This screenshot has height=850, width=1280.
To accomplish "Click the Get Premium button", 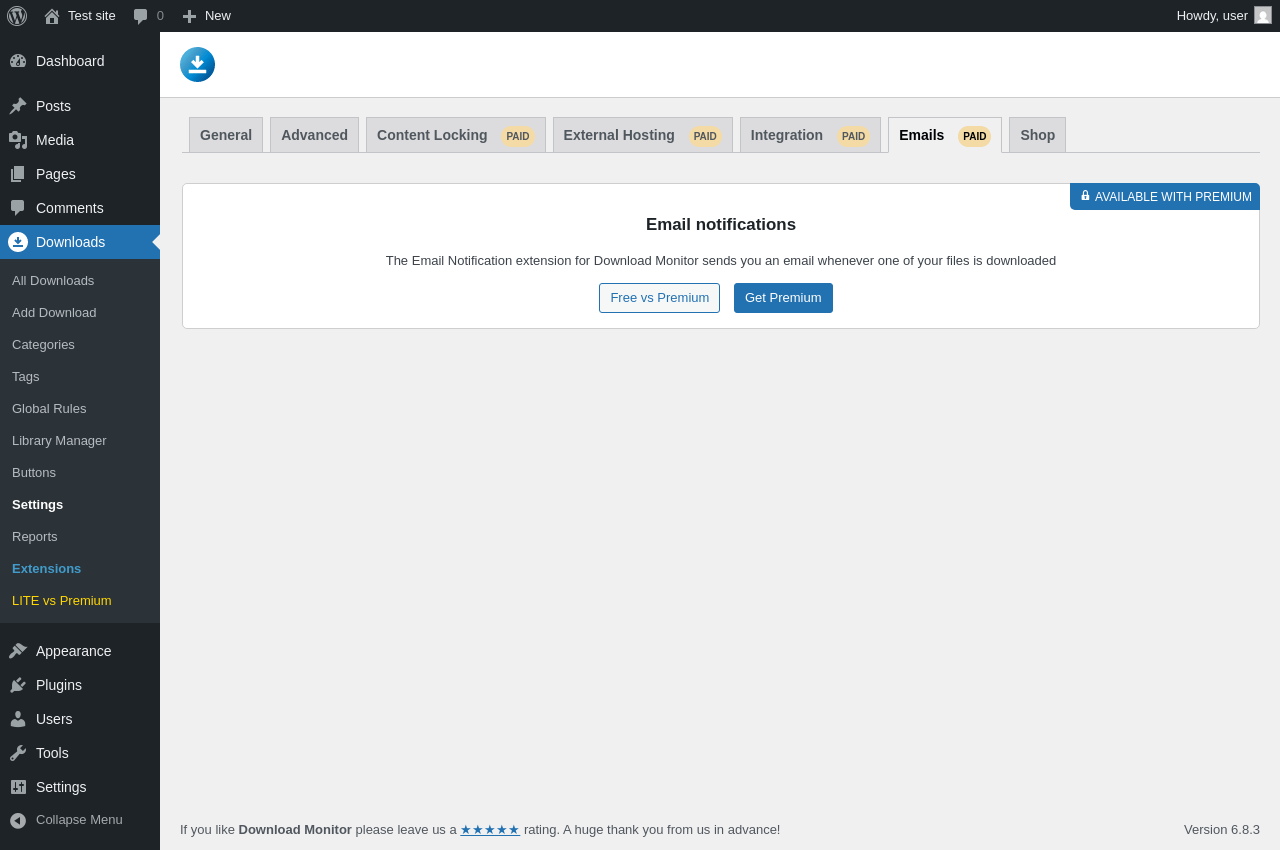I will 783,298.
